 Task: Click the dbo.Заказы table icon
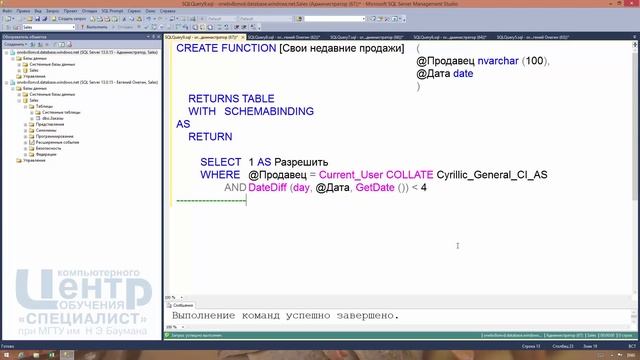38,118
